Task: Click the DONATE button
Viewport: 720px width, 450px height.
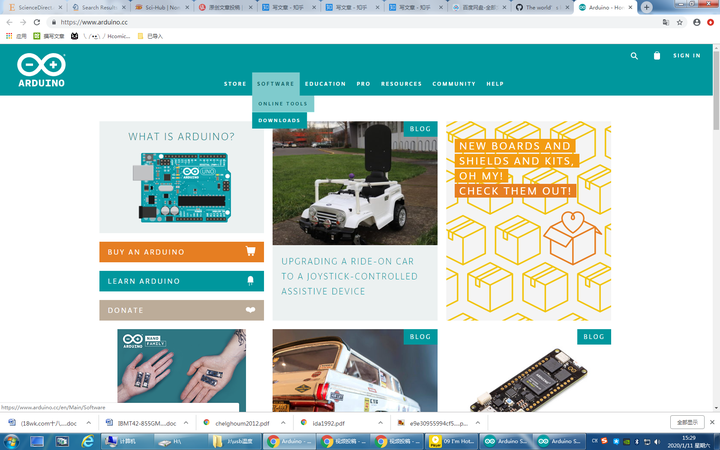Action: pyautogui.click(x=181, y=310)
